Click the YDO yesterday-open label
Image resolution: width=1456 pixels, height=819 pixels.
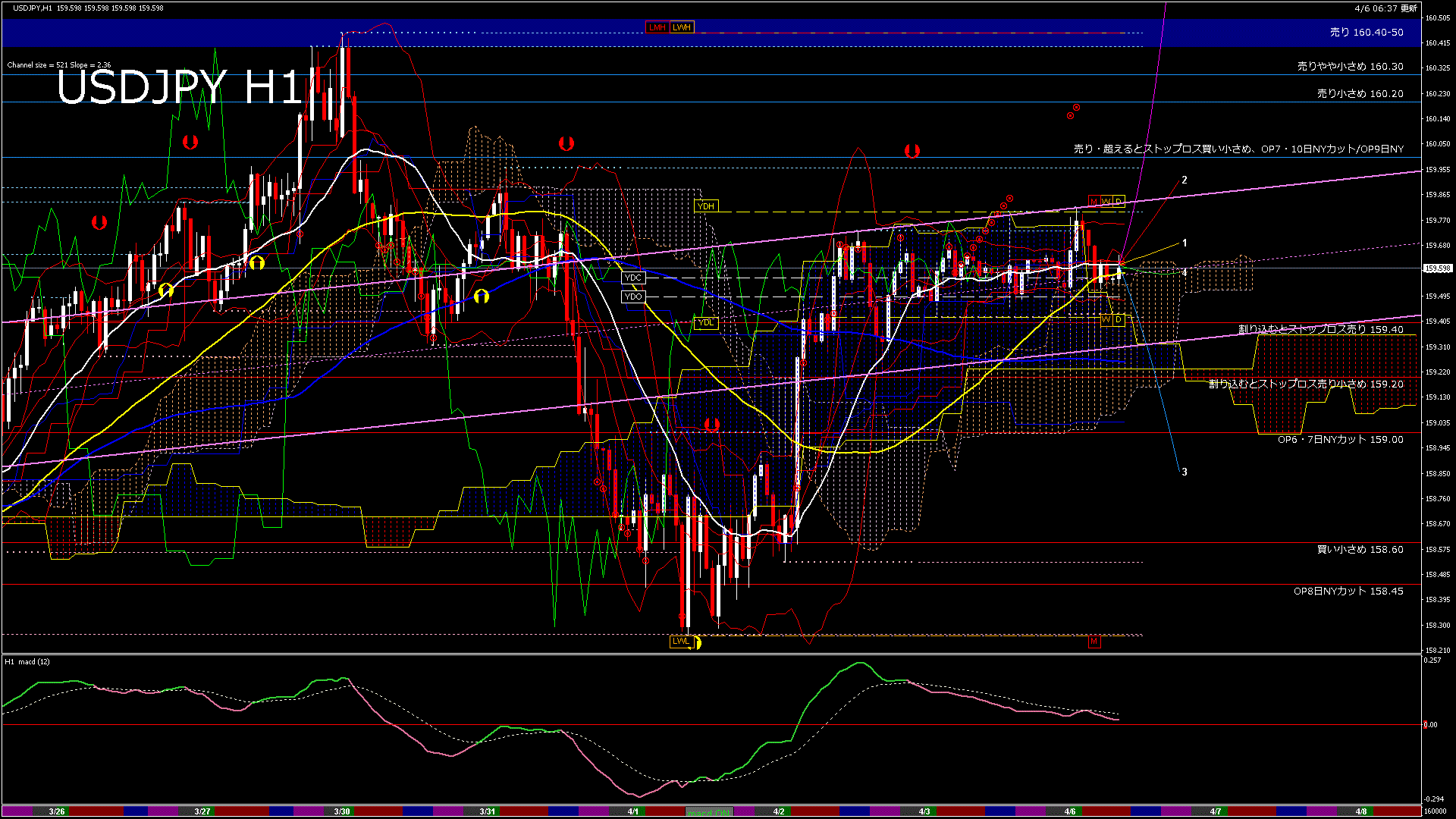632,297
